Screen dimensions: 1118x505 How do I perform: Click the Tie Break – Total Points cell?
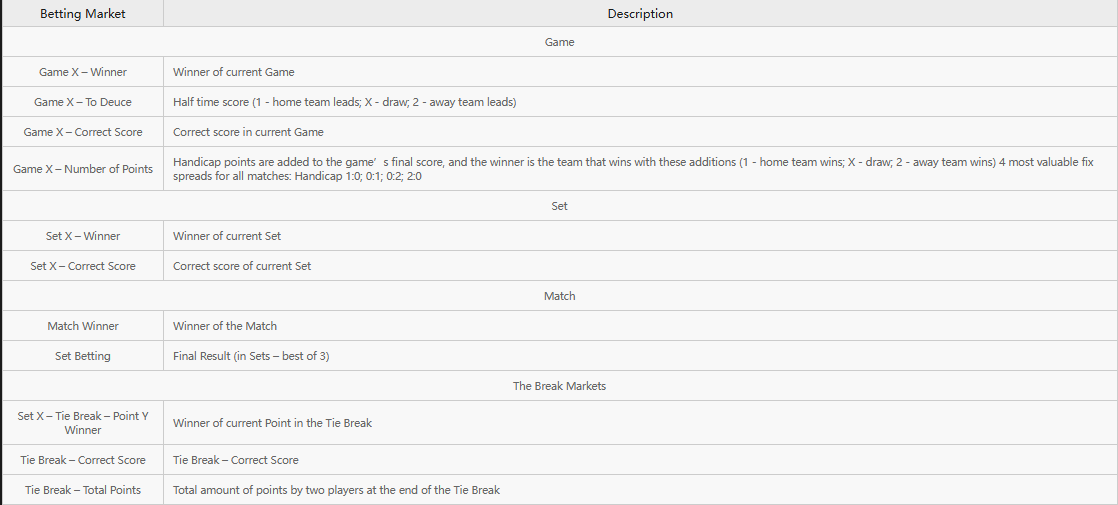tap(83, 490)
